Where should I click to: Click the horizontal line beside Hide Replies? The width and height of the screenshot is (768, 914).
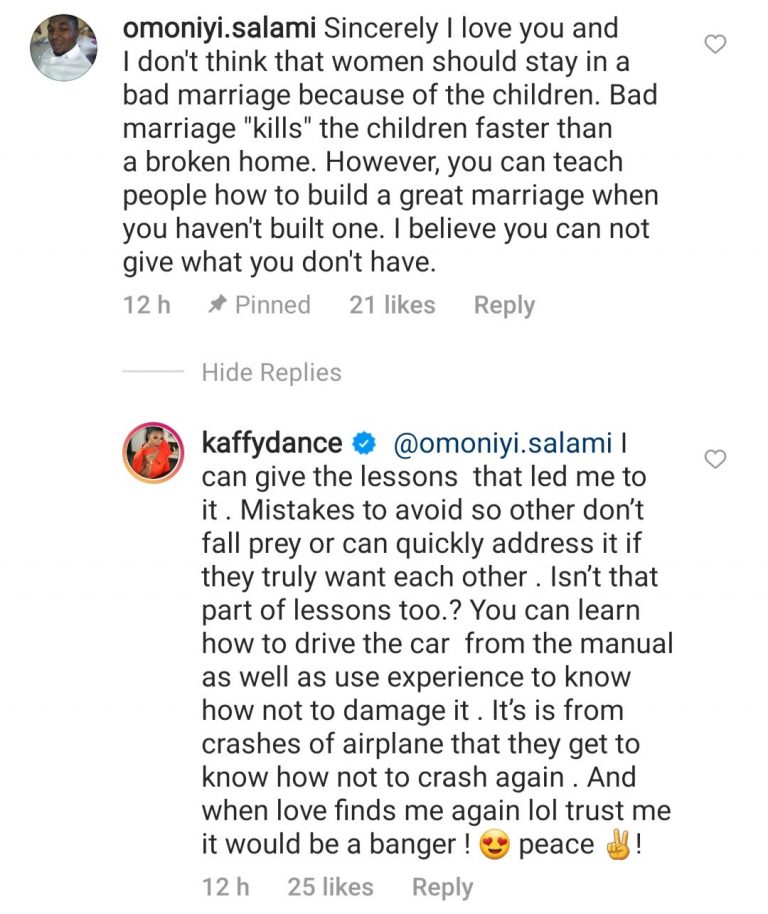(153, 373)
